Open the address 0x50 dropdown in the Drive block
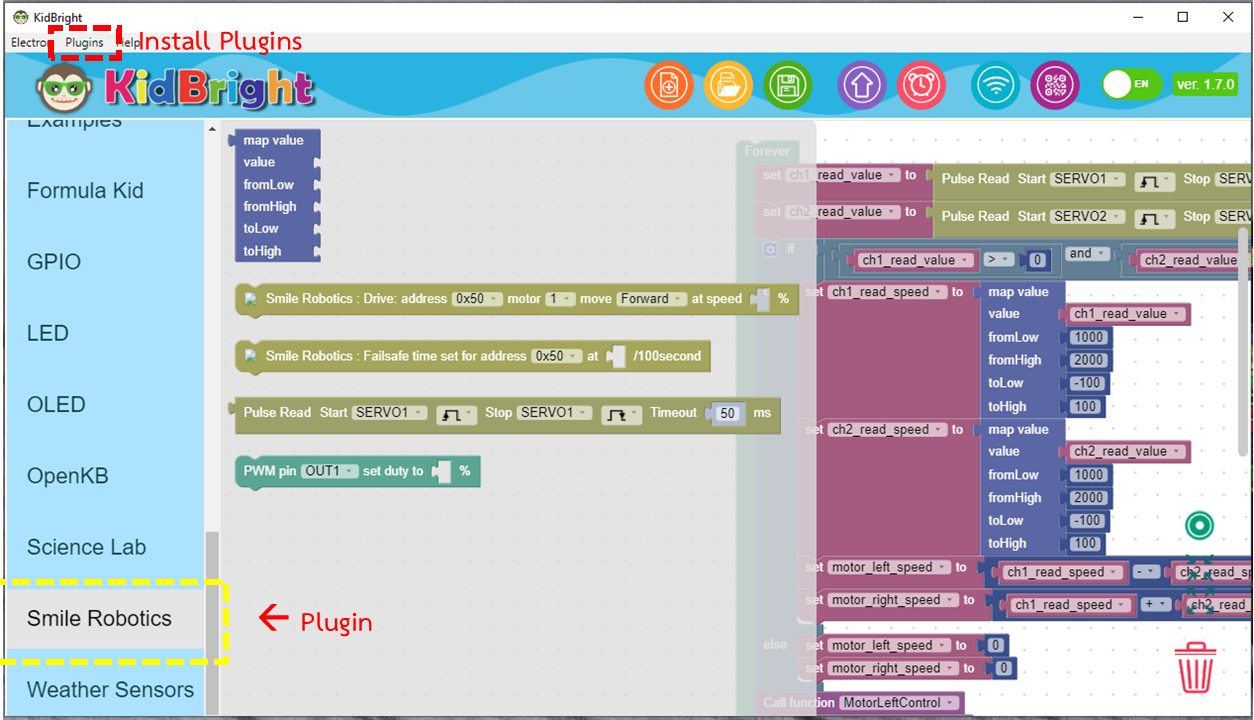The width and height of the screenshot is (1254, 720). point(476,299)
